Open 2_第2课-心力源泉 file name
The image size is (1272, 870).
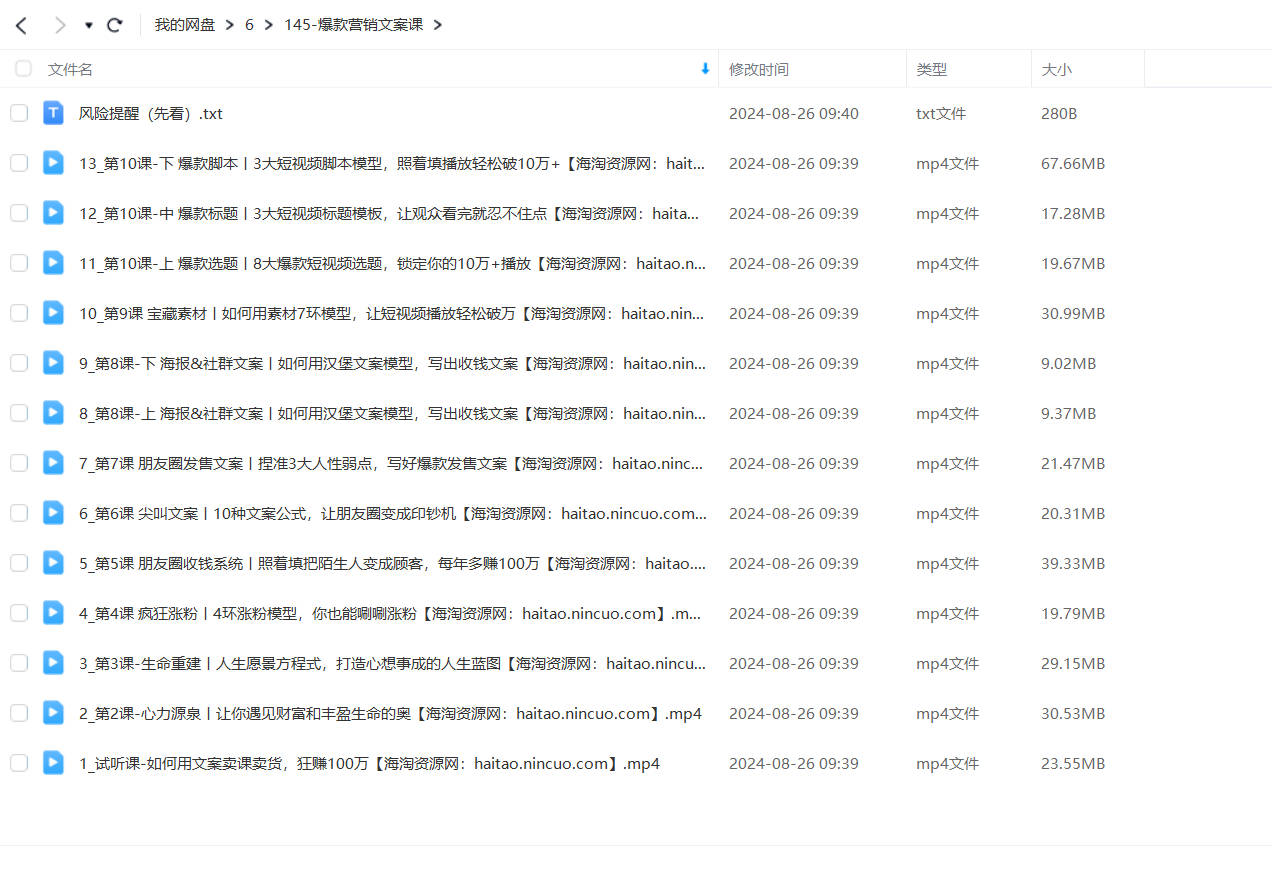coord(390,713)
